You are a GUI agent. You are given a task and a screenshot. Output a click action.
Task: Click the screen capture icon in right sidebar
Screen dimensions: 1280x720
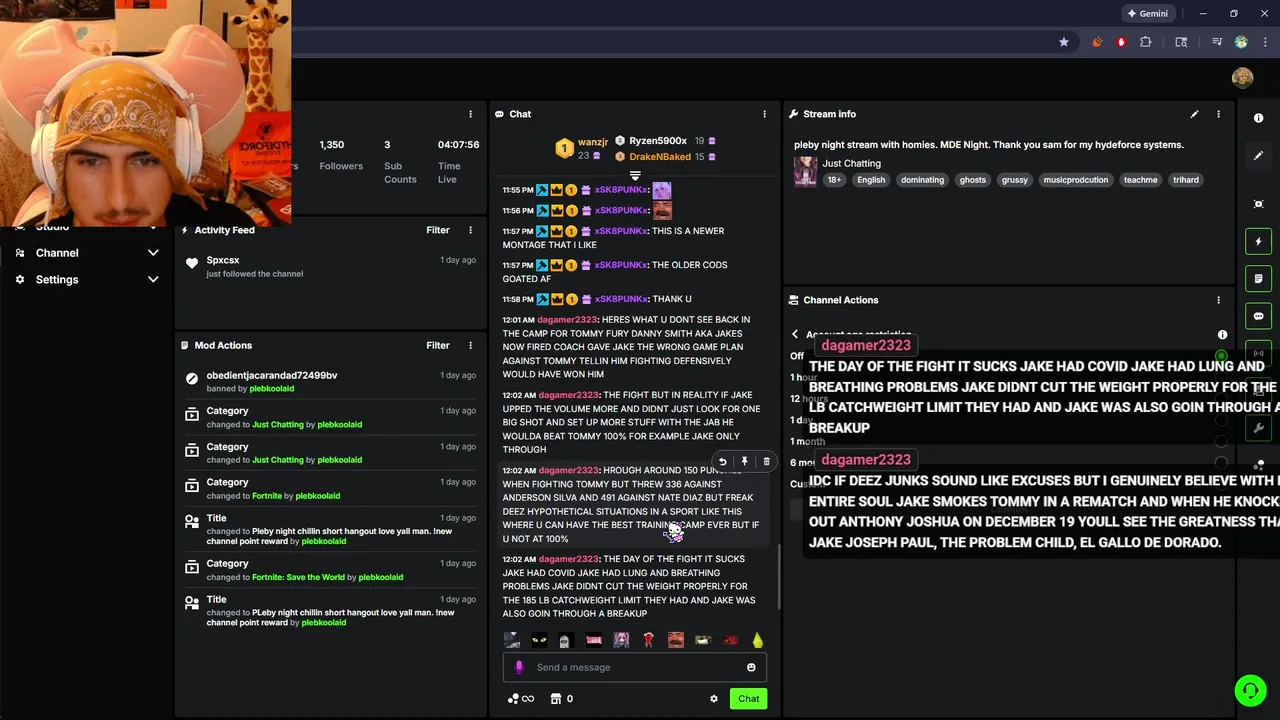(1258, 204)
